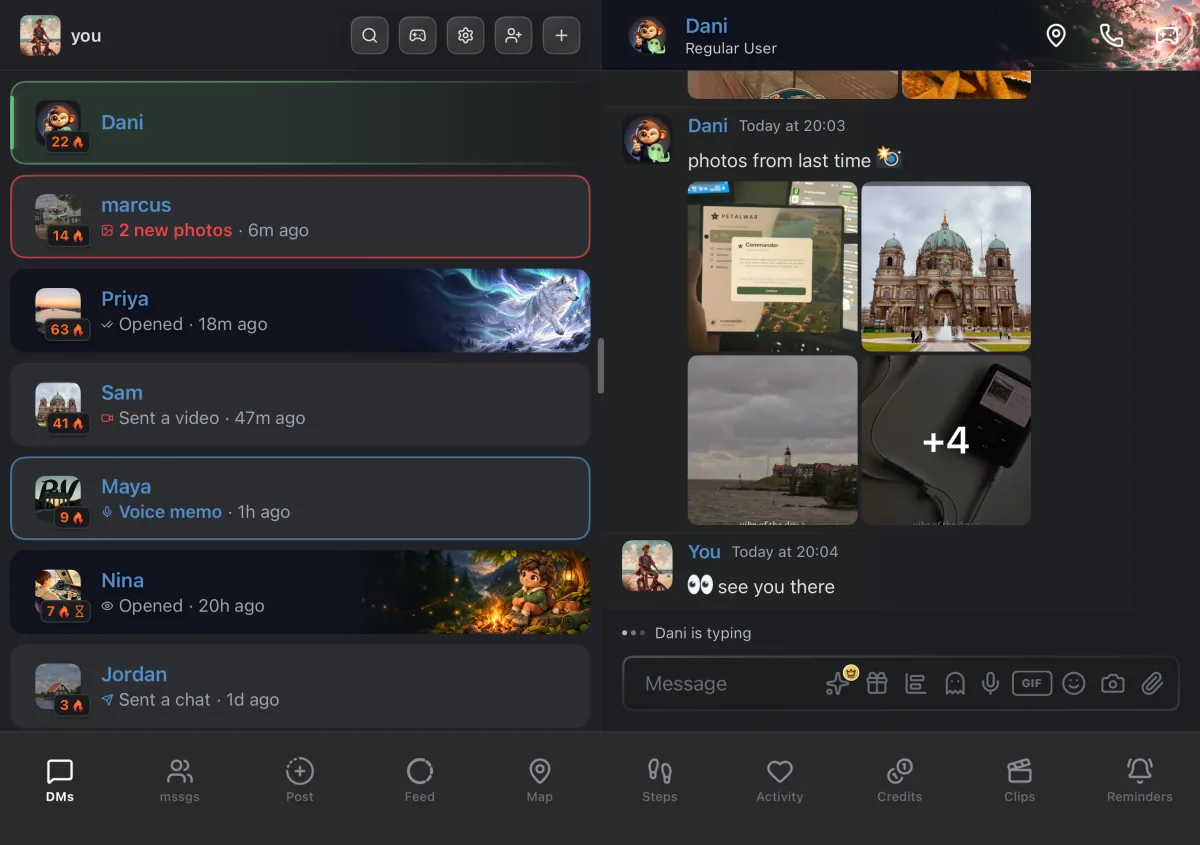The width and height of the screenshot is (1200, 845).
Task: Click Dani's name on the 20:03 message
Action: (708, 125)
